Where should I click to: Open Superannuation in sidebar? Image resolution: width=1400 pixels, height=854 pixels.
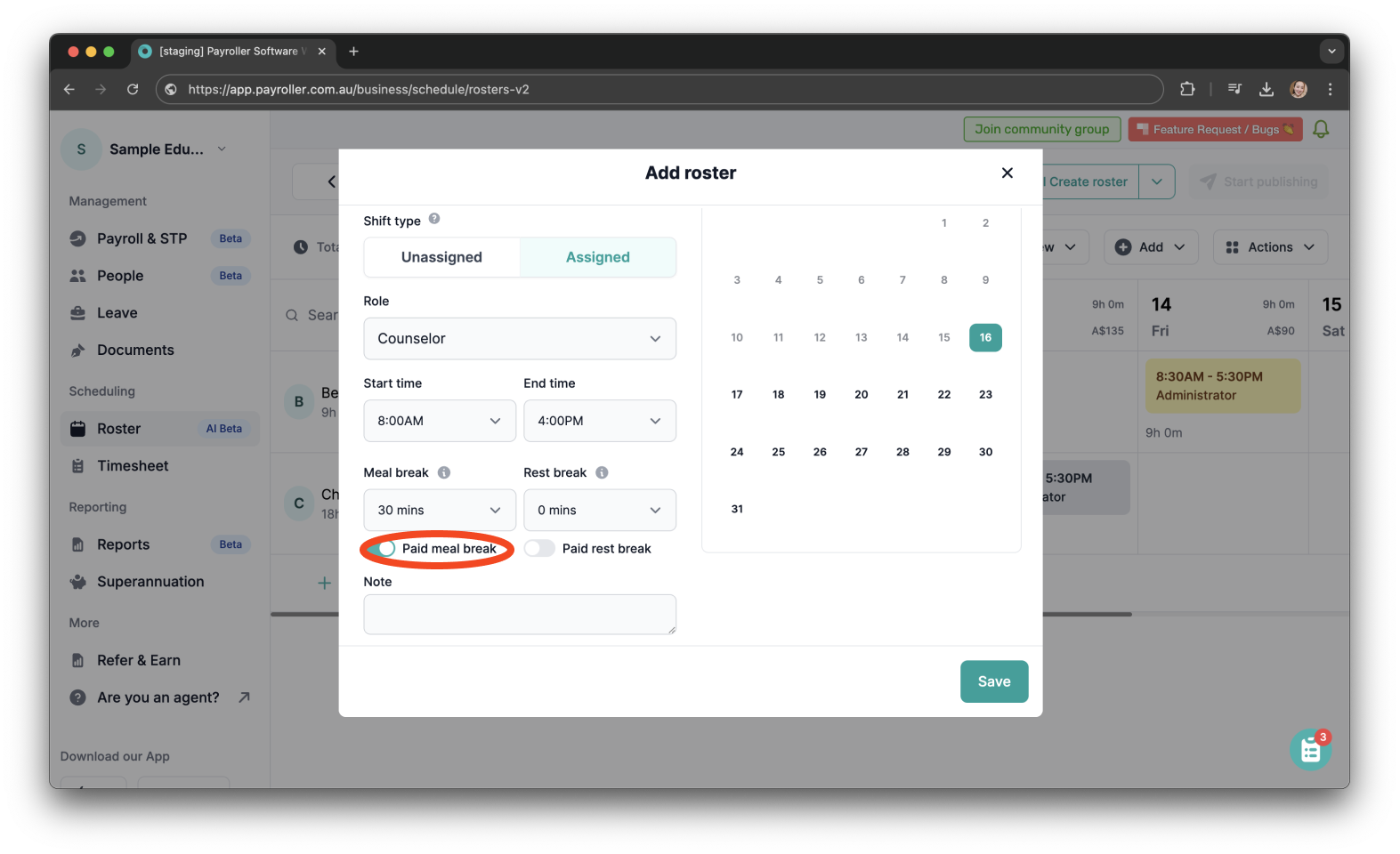click(160, 582)
